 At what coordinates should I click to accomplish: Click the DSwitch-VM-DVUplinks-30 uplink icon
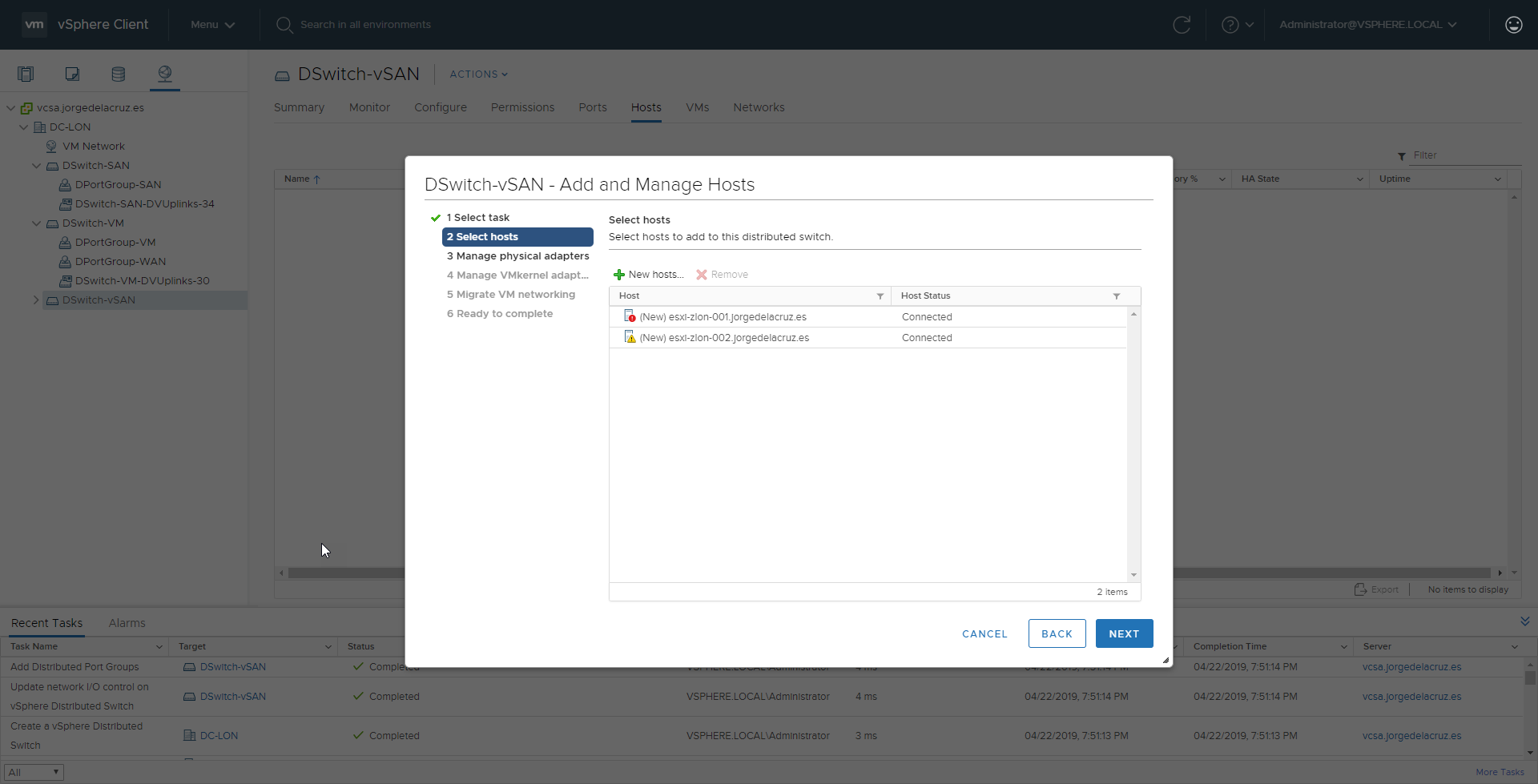tap(66, 281)
